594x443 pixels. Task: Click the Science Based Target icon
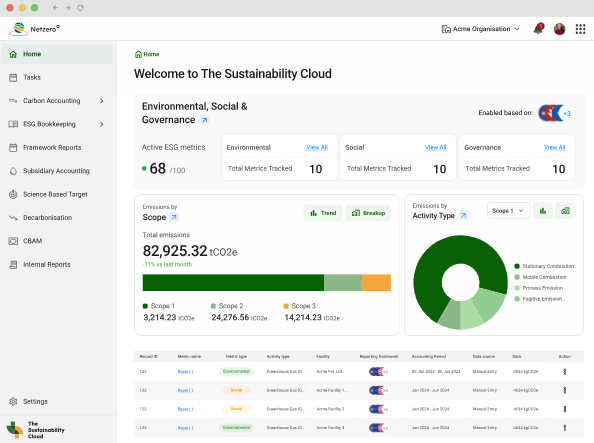(x=13, y=194)
